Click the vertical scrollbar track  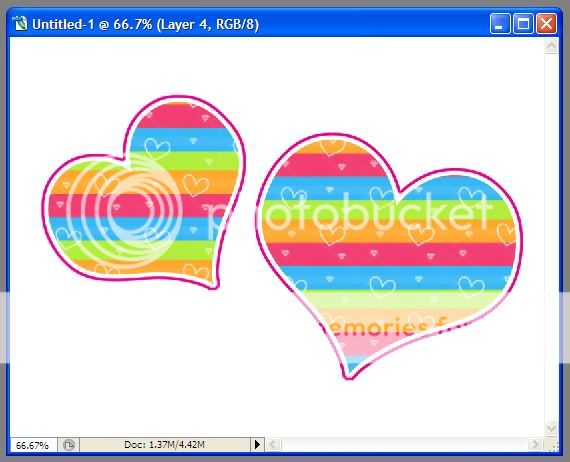tap(551, 237)
